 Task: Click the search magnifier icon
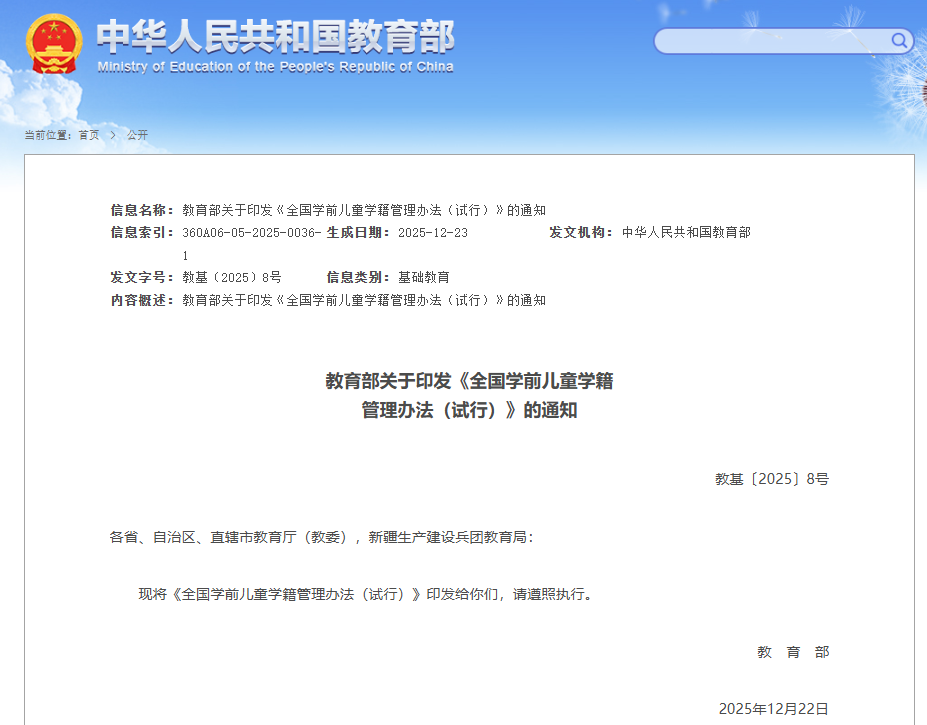pos(899,41)
